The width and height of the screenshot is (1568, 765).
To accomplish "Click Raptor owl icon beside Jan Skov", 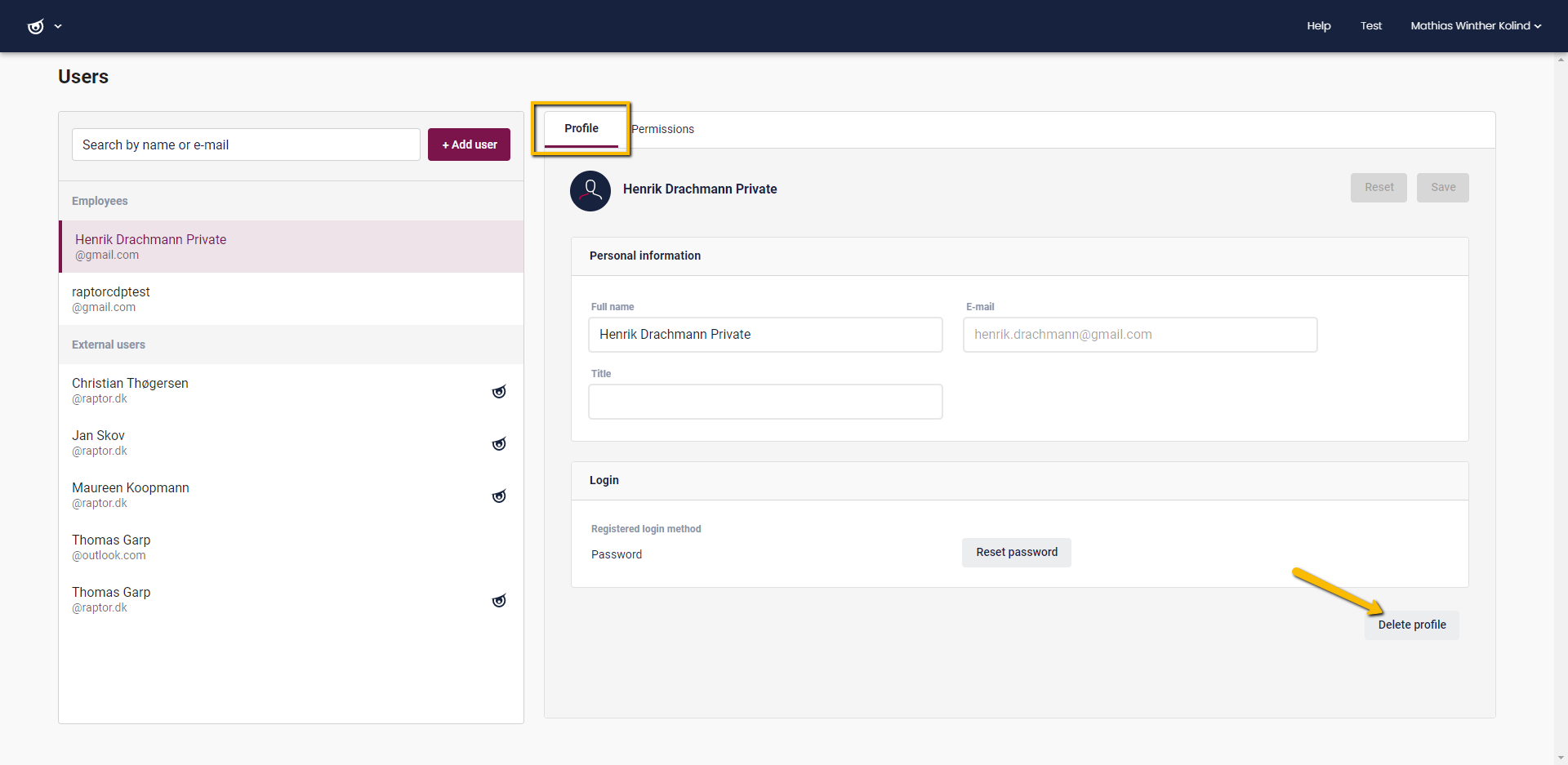I will coord(499,443).
